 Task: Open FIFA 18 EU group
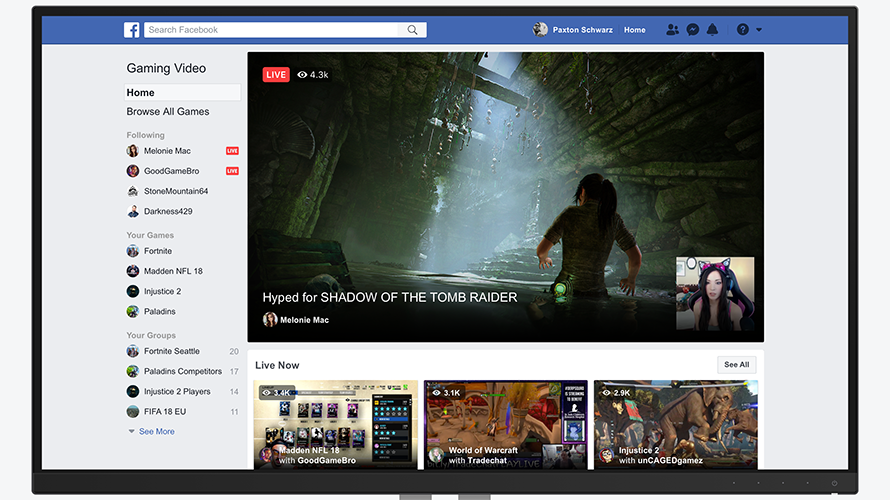tap(165, 411)
